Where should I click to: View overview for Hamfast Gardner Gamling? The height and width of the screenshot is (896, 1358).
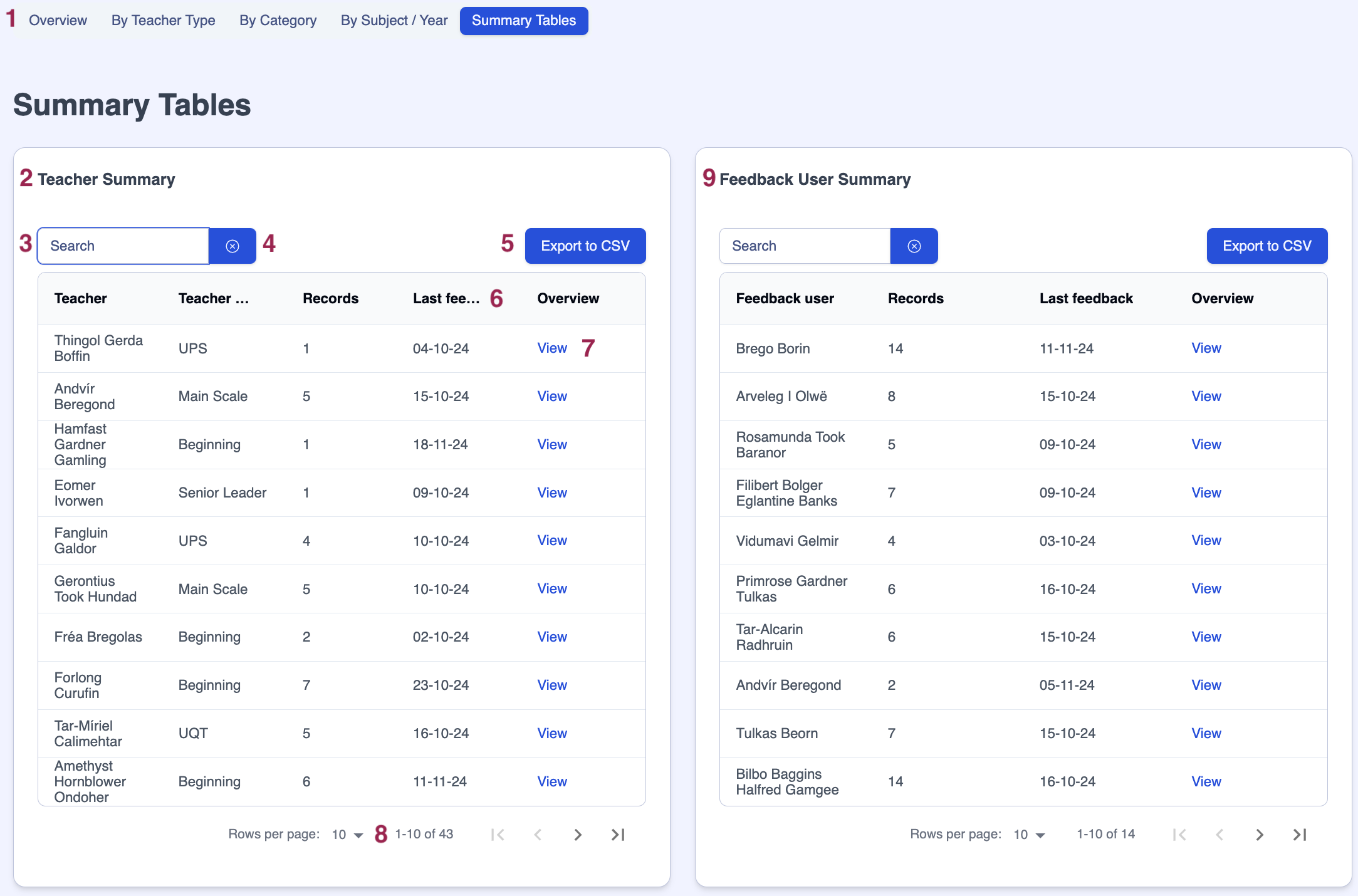pos(552,445)
